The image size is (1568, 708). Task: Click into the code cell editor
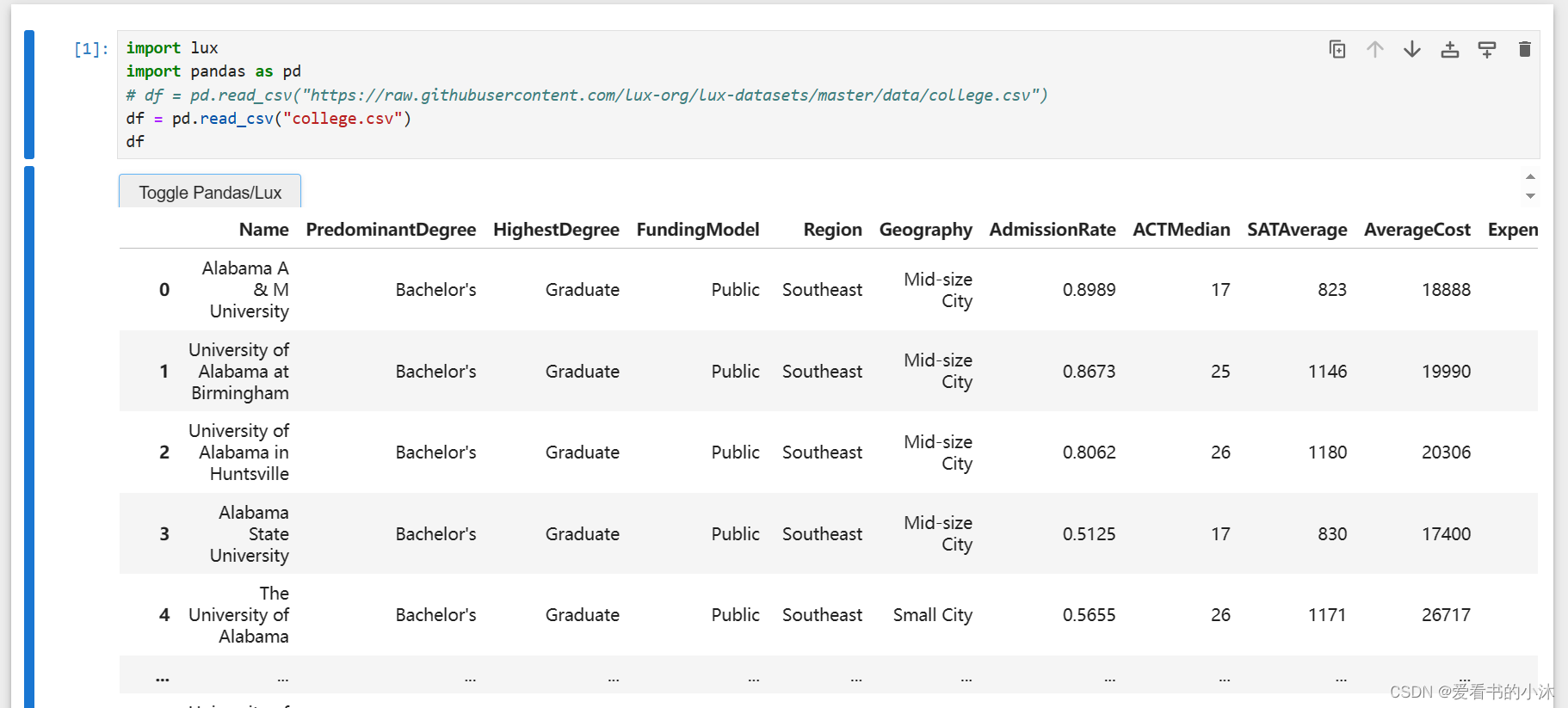pyautogui.click(x=828, y=95)
